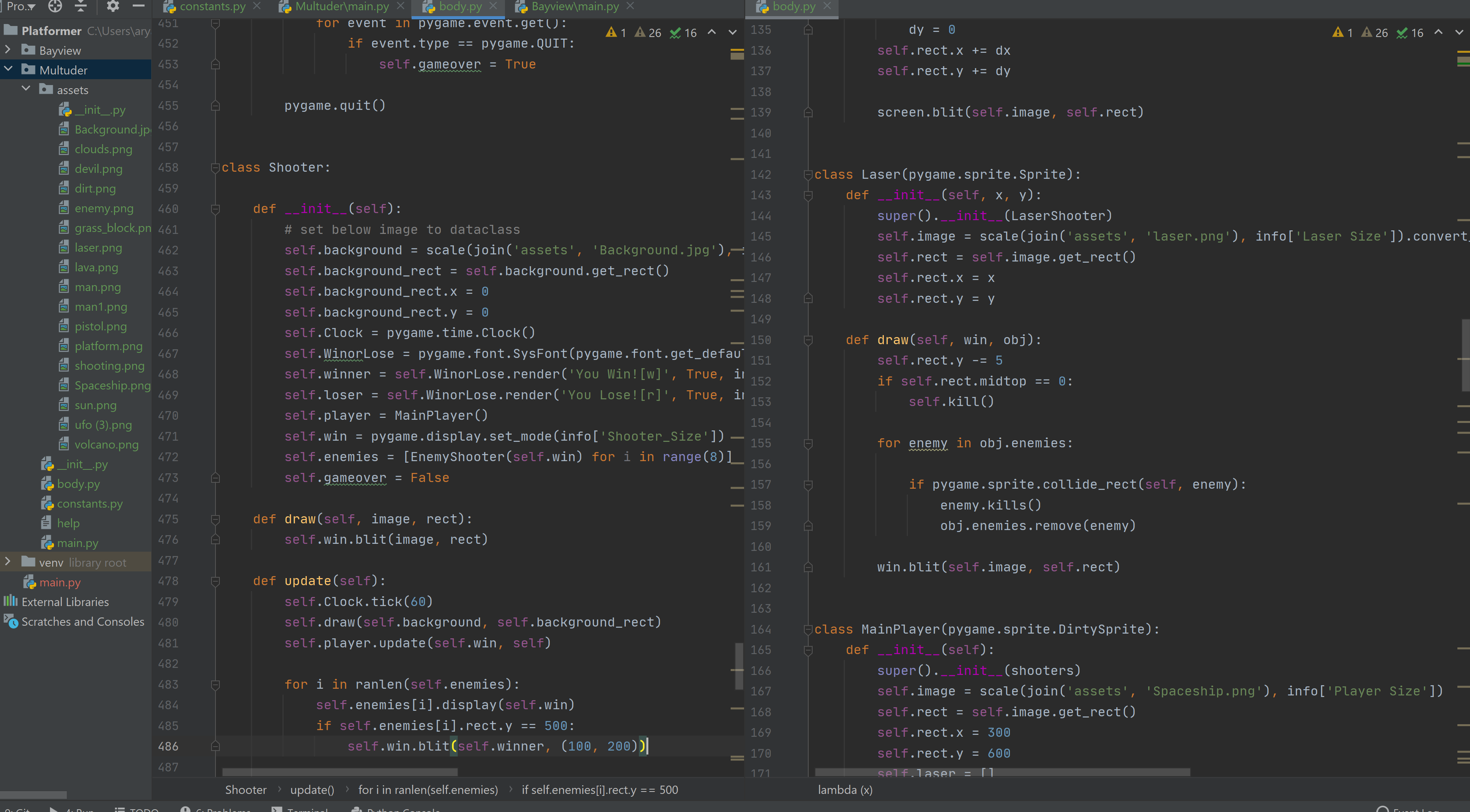The width and height of the screenshot is (1470, 812).
Task: Open laser.png in assets folder
Action: click(98, 248)
